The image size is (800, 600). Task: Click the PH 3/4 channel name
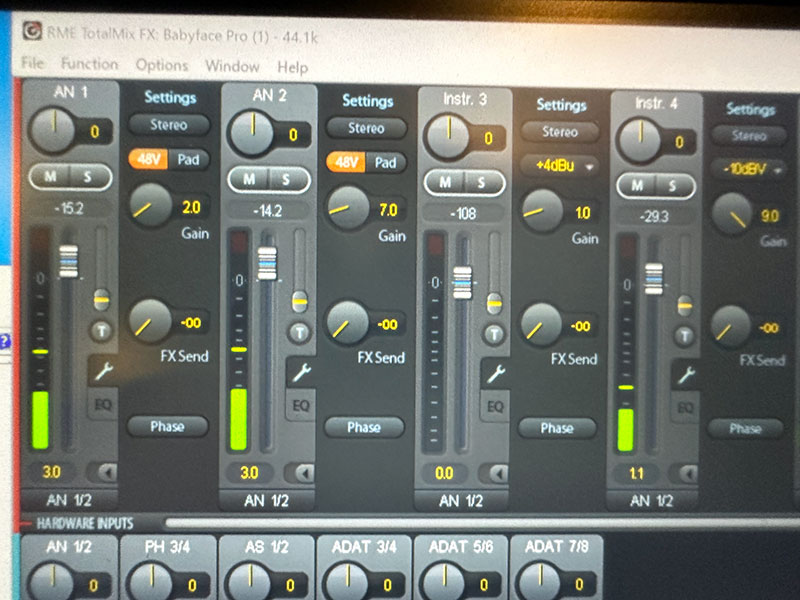pyautogui.click(x=167, y=547)
